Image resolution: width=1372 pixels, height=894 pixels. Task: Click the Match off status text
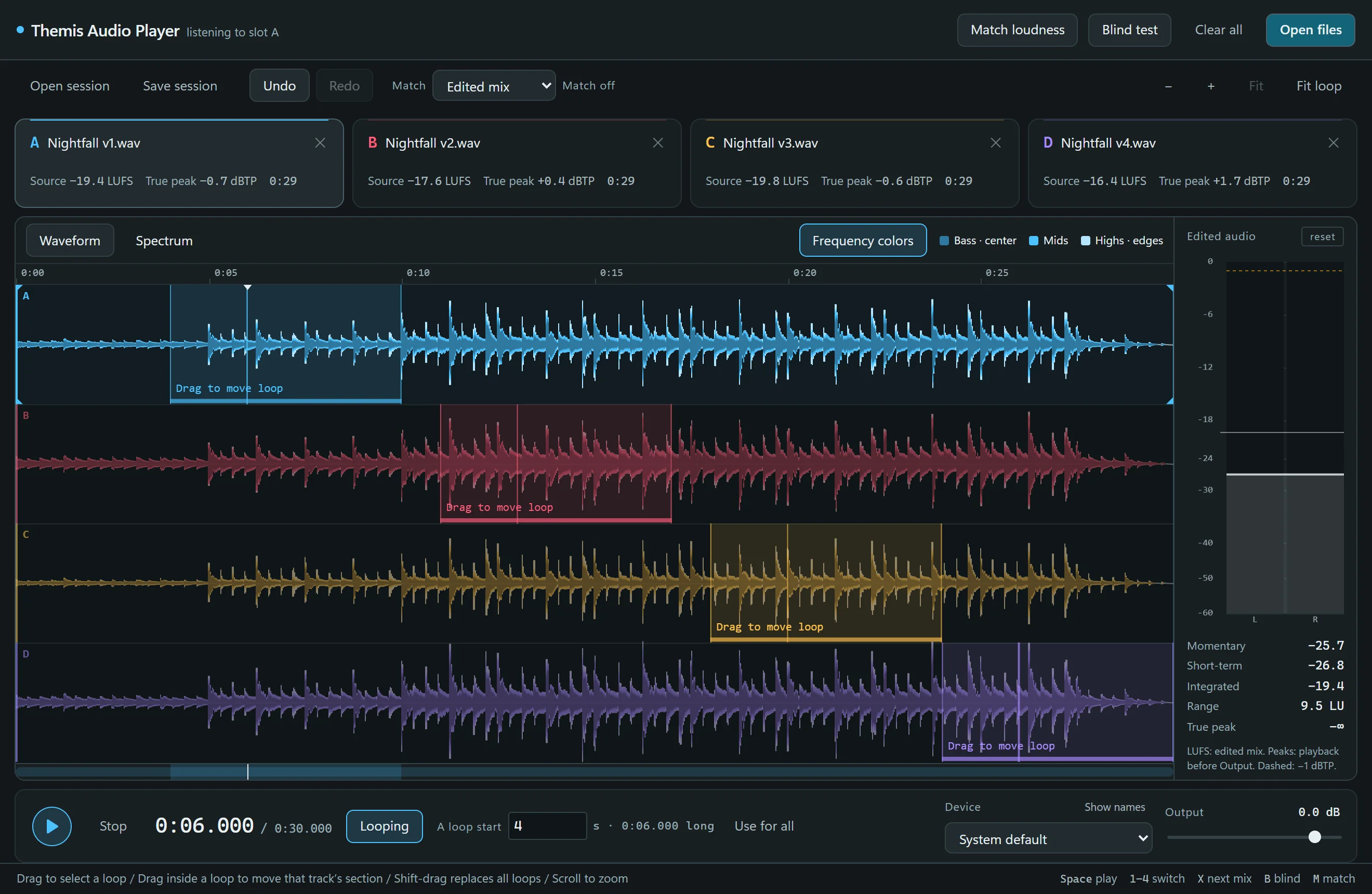point(588,86)
